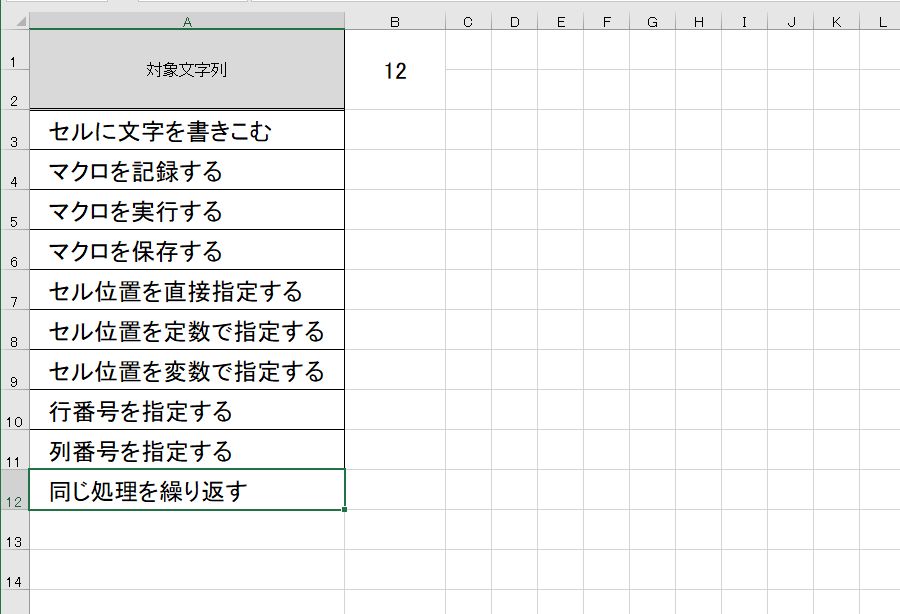Select column J header
900x614 pixels.
click(x=790, y=21)
